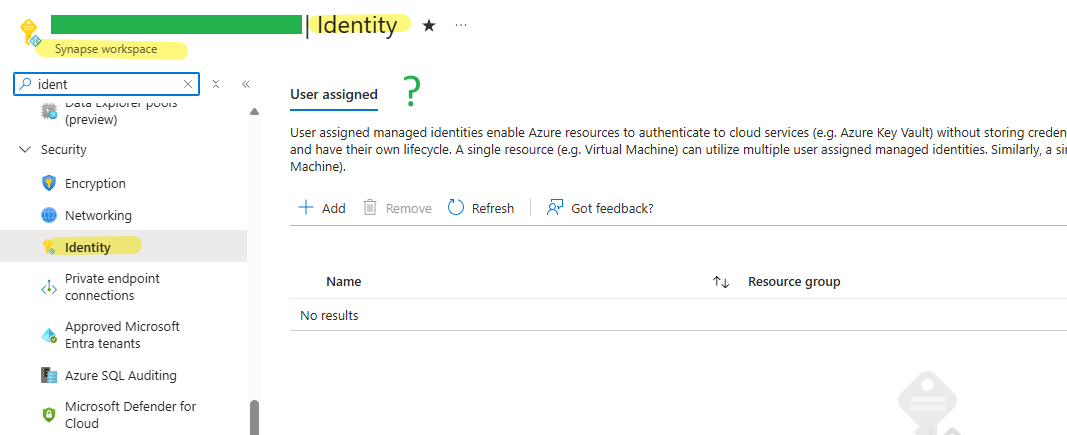
Task: Open the more options ellipsis menu
Action: click(461, 25)
